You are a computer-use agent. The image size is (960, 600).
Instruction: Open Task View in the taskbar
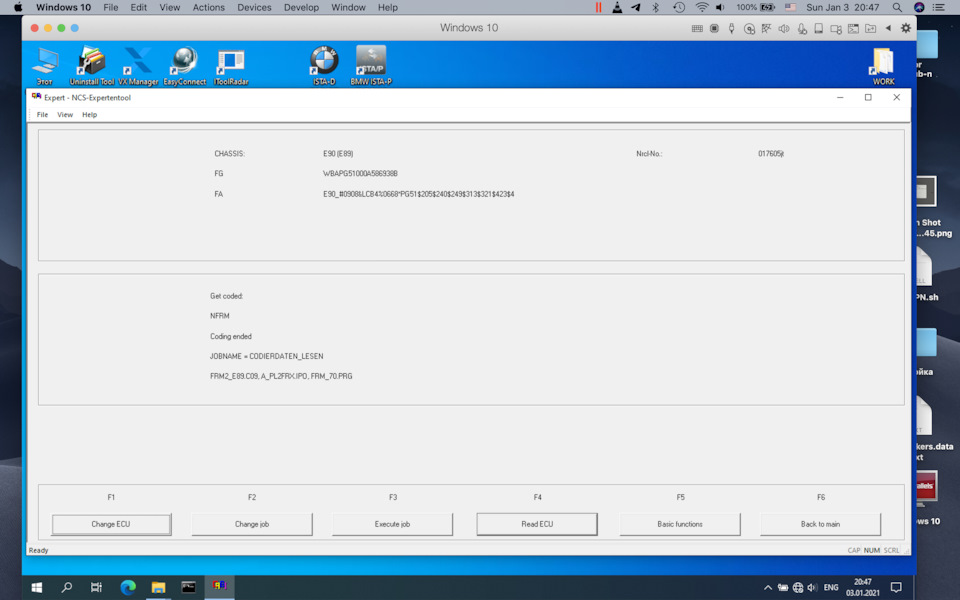(96, 587)
